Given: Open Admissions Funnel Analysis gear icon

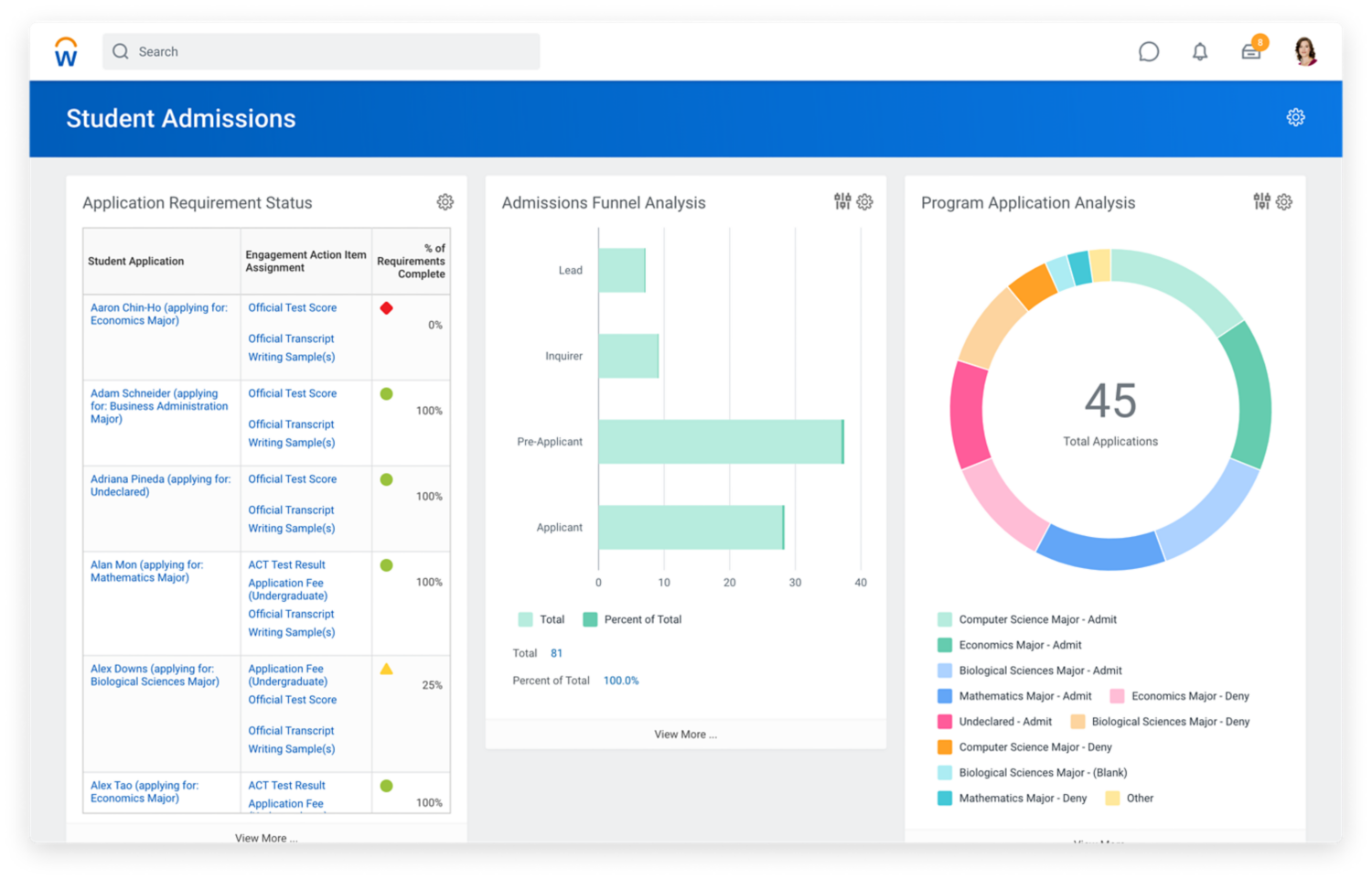Looking at the screenshot, I should 864,202.
